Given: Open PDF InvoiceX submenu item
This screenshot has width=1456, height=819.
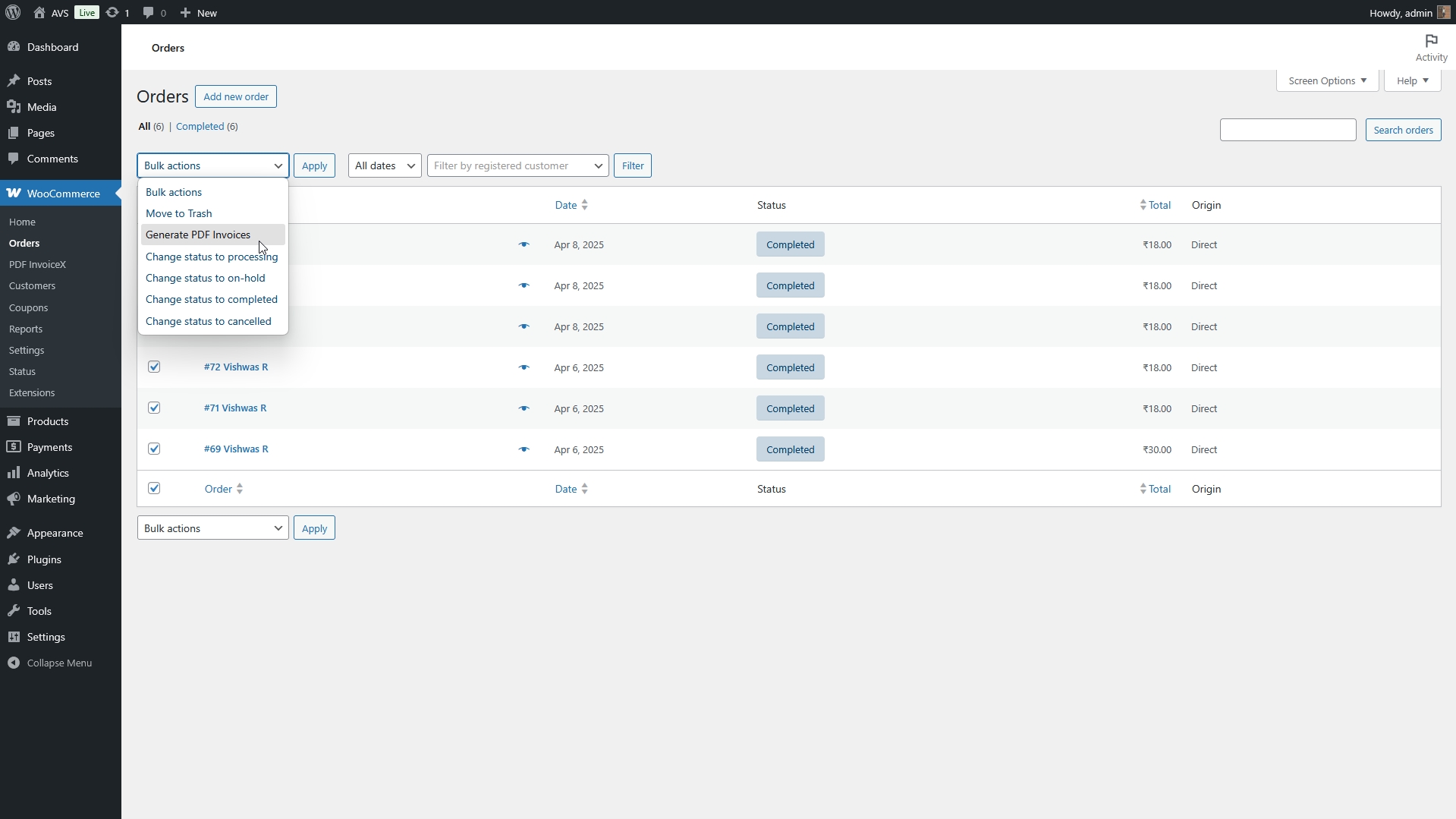Looking at the screenshot, I should [x=38, y=264].
